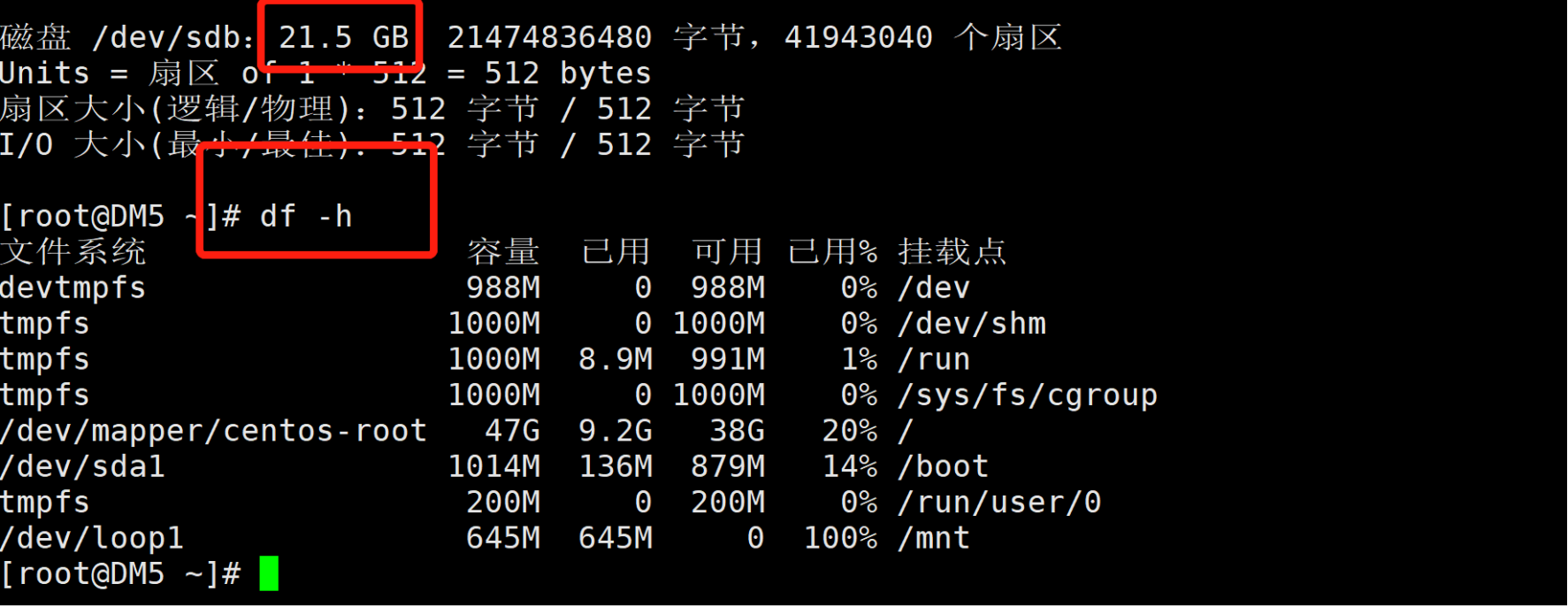Click the '47G' capacity value
1568x607 pixels.
(x=512, y=432)
